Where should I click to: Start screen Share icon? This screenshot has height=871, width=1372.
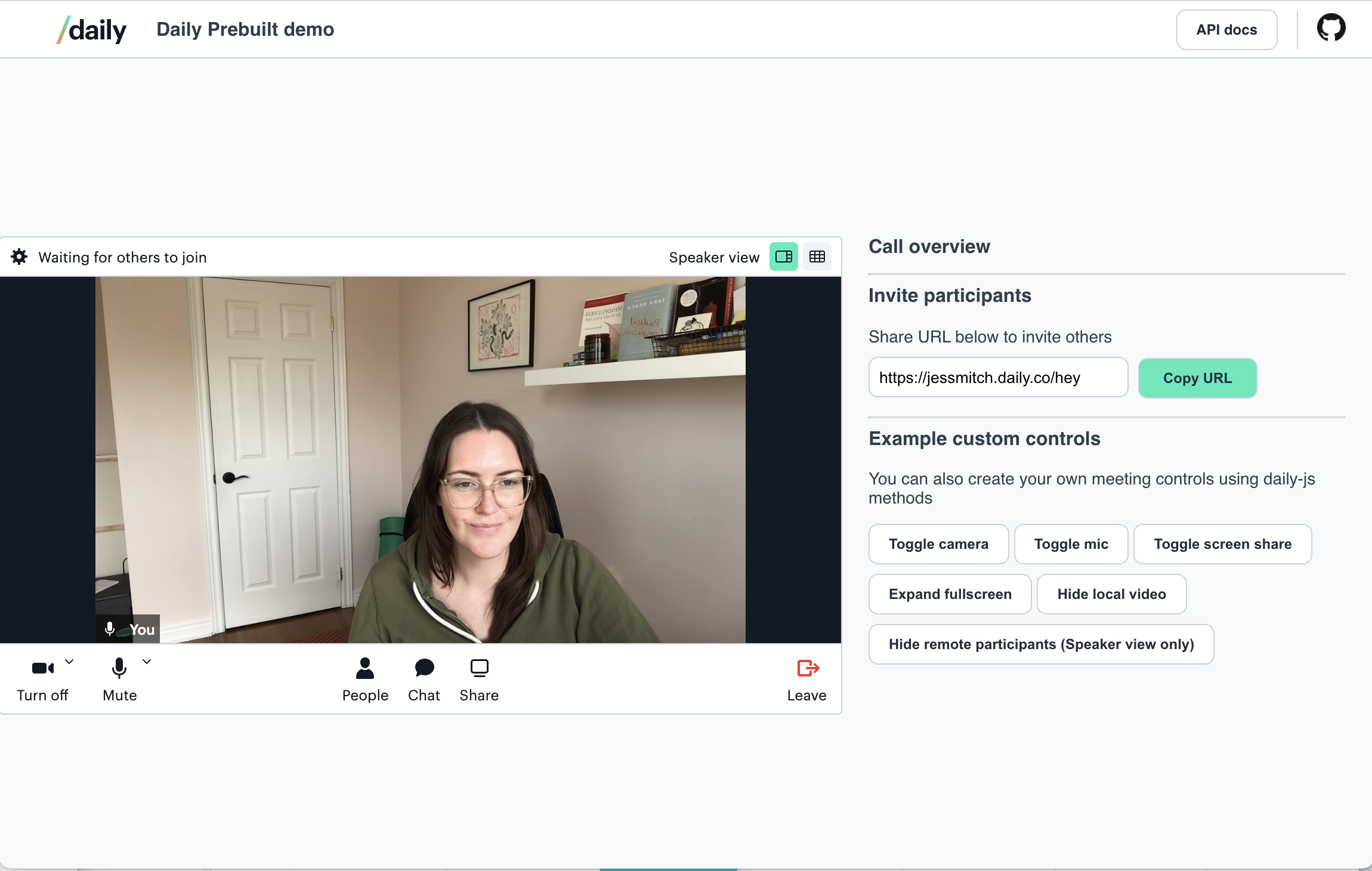479,668
